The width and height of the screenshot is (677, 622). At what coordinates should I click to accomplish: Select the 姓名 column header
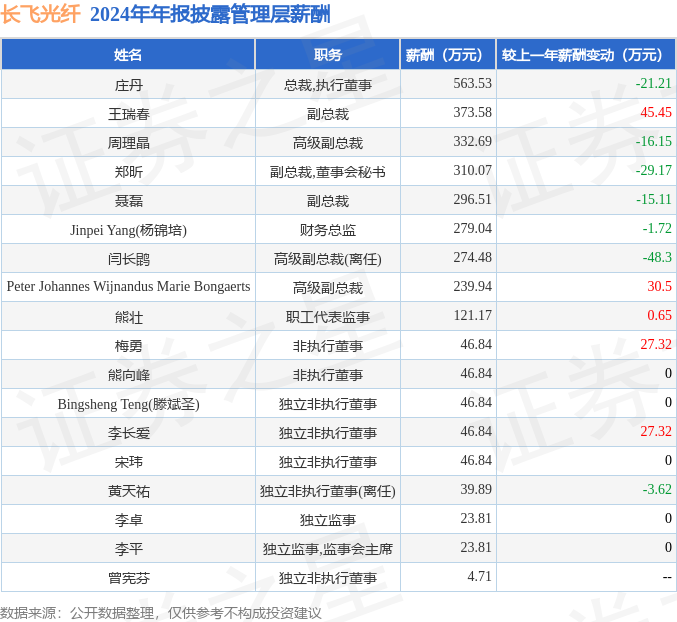click(x=128, y=54)
